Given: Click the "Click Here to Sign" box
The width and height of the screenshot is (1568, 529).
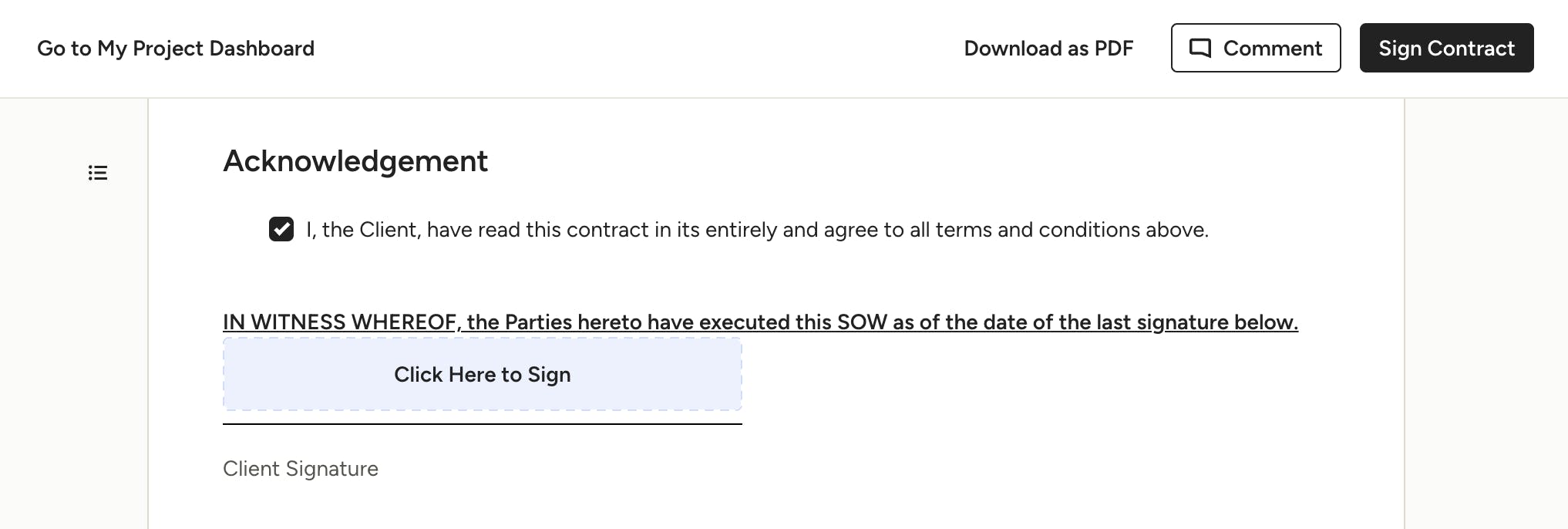Looking at the screenshot, I should pos(483,375).
